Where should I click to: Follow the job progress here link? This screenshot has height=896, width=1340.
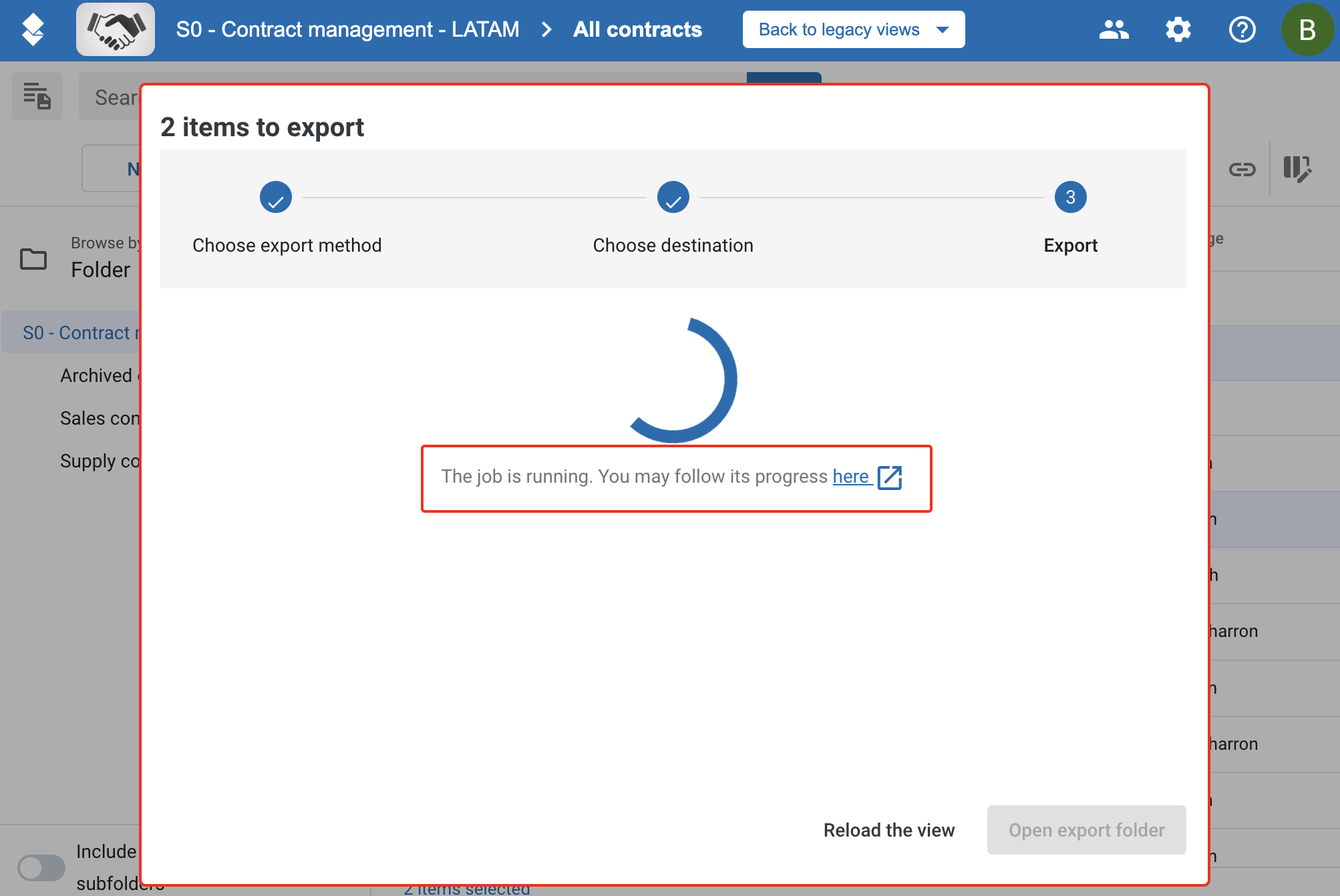(850, 476)
